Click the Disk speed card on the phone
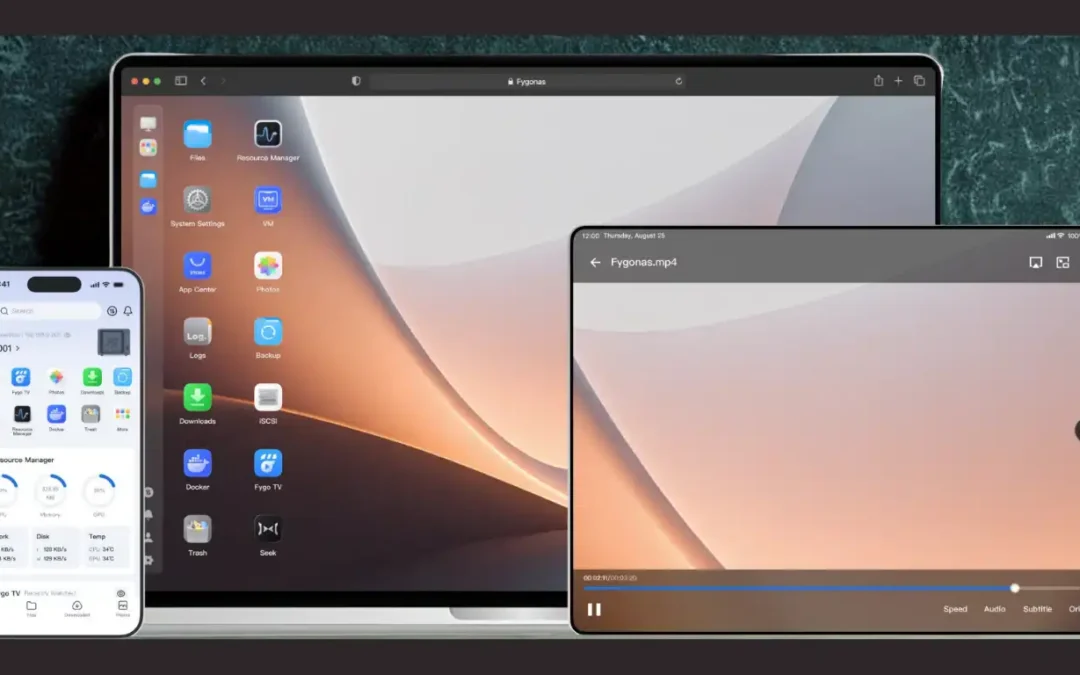Screen dimensions: 1080x675 [x=55, y=548]
